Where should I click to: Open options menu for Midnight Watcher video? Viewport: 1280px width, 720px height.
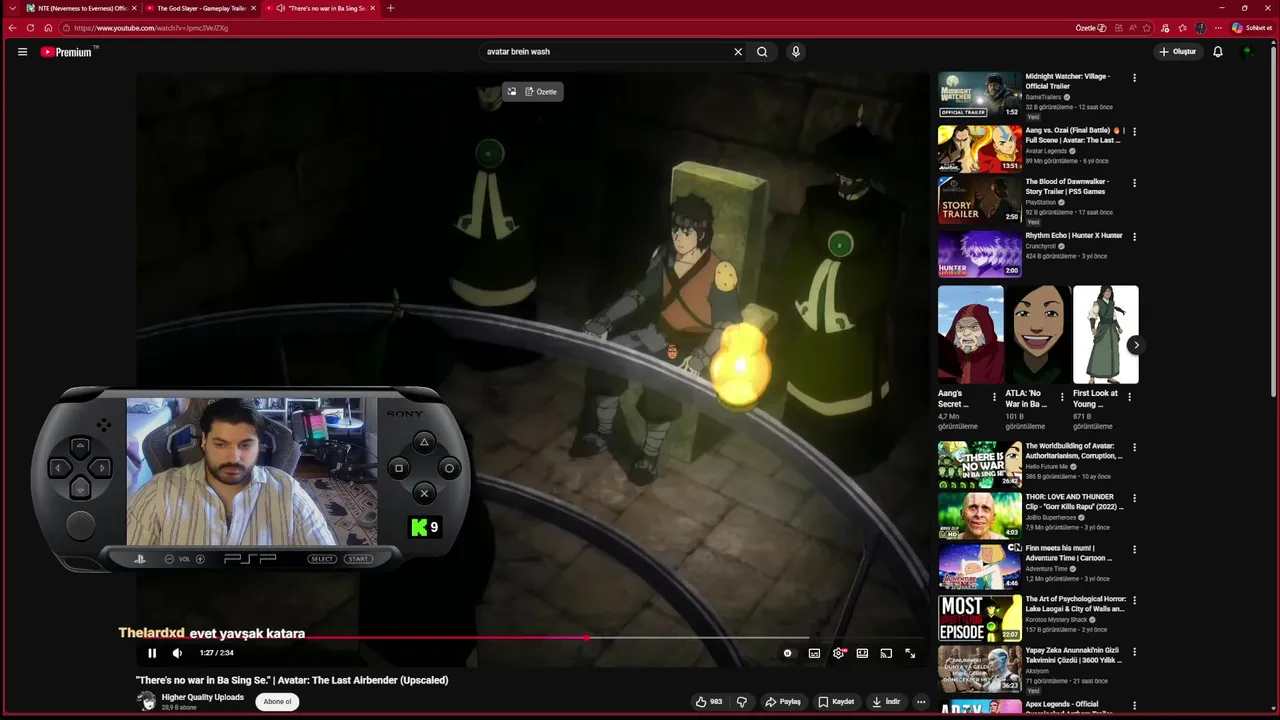tap(1134, 78)
